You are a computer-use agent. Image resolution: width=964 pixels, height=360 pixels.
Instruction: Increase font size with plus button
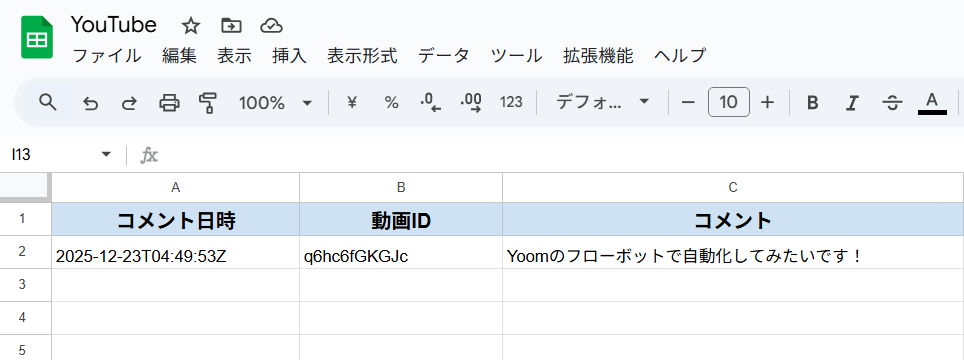pyautogui.click(x=767, y=103)
